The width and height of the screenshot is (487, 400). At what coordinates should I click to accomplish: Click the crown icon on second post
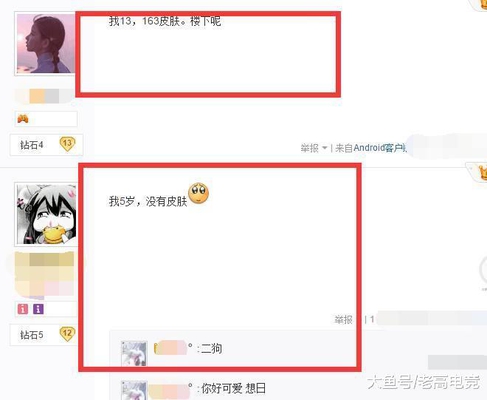(482, 173)
